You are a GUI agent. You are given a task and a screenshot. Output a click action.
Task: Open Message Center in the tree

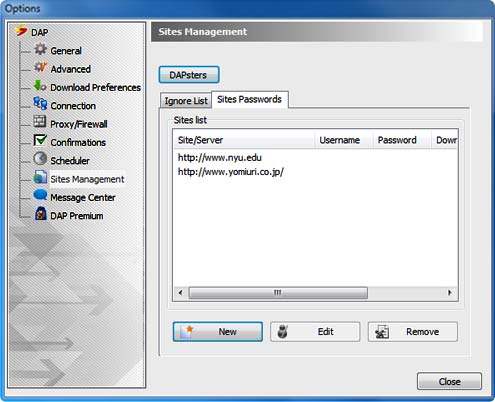pyautogui.click(x=83, y=198)
